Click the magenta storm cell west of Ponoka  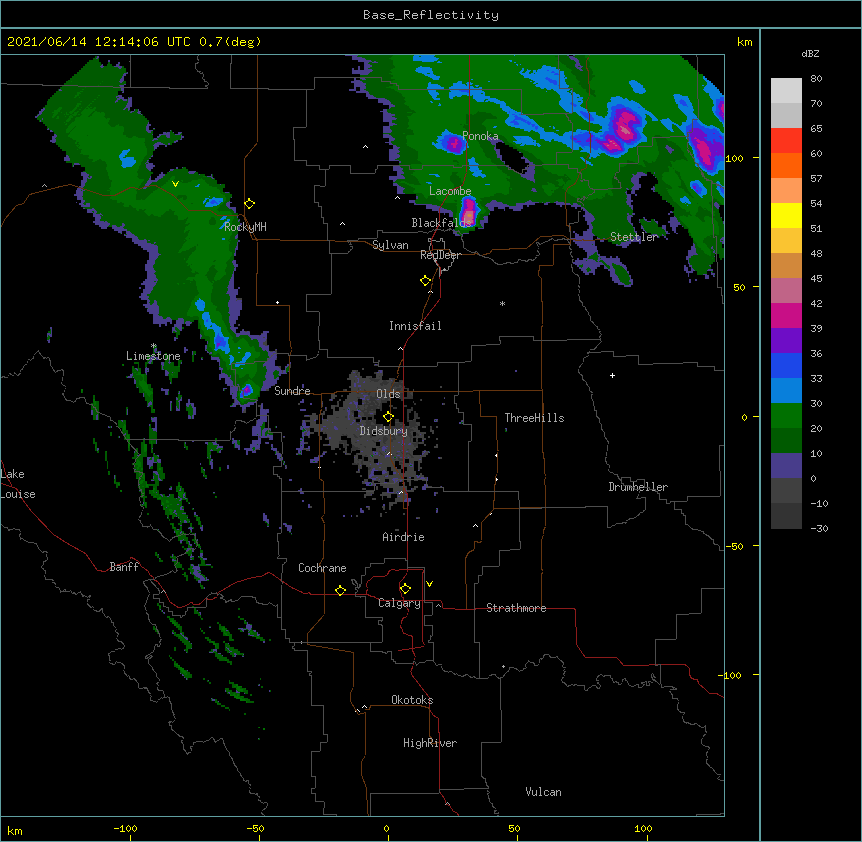click(453, 143)
